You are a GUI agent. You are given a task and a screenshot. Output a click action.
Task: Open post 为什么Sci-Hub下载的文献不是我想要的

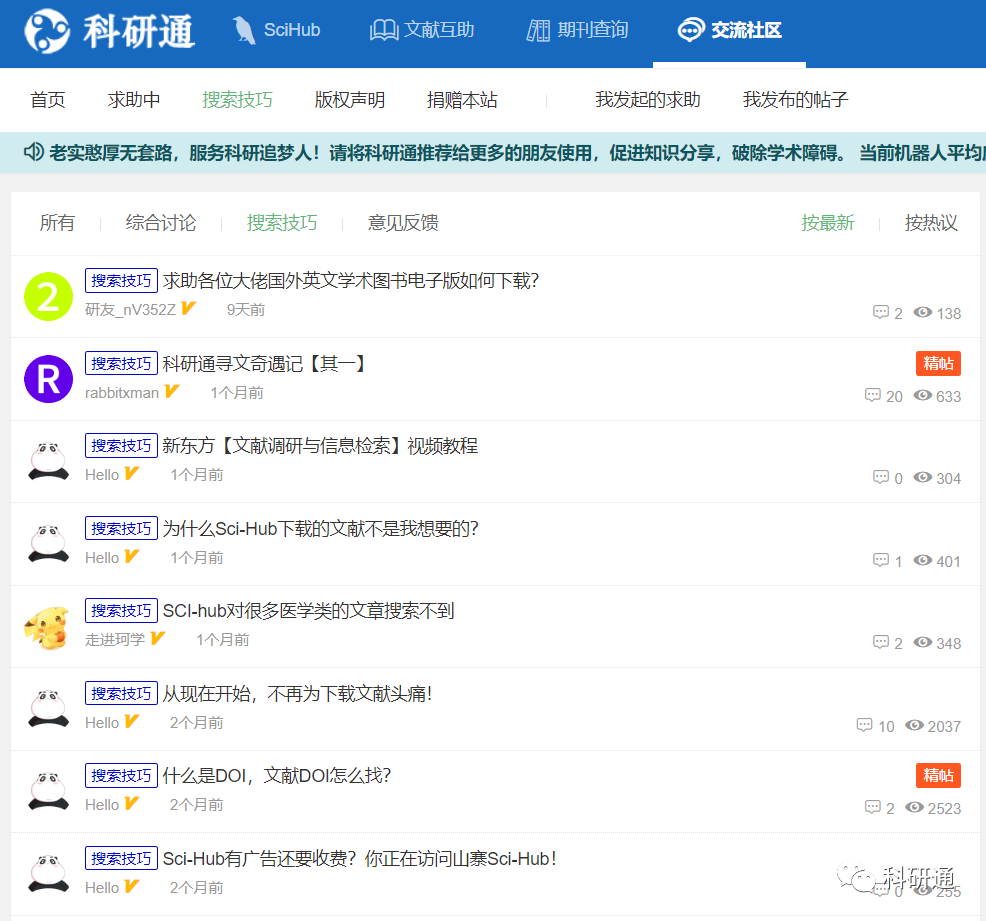click(321, 529)
